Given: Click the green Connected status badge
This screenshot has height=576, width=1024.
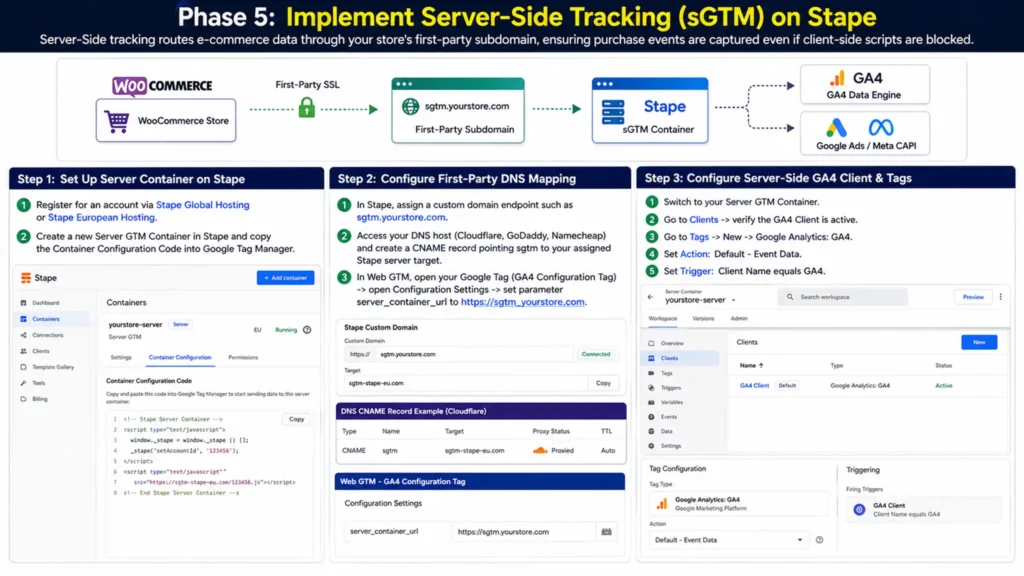Looking at the screenshot, I should click(x=596, y=355).
